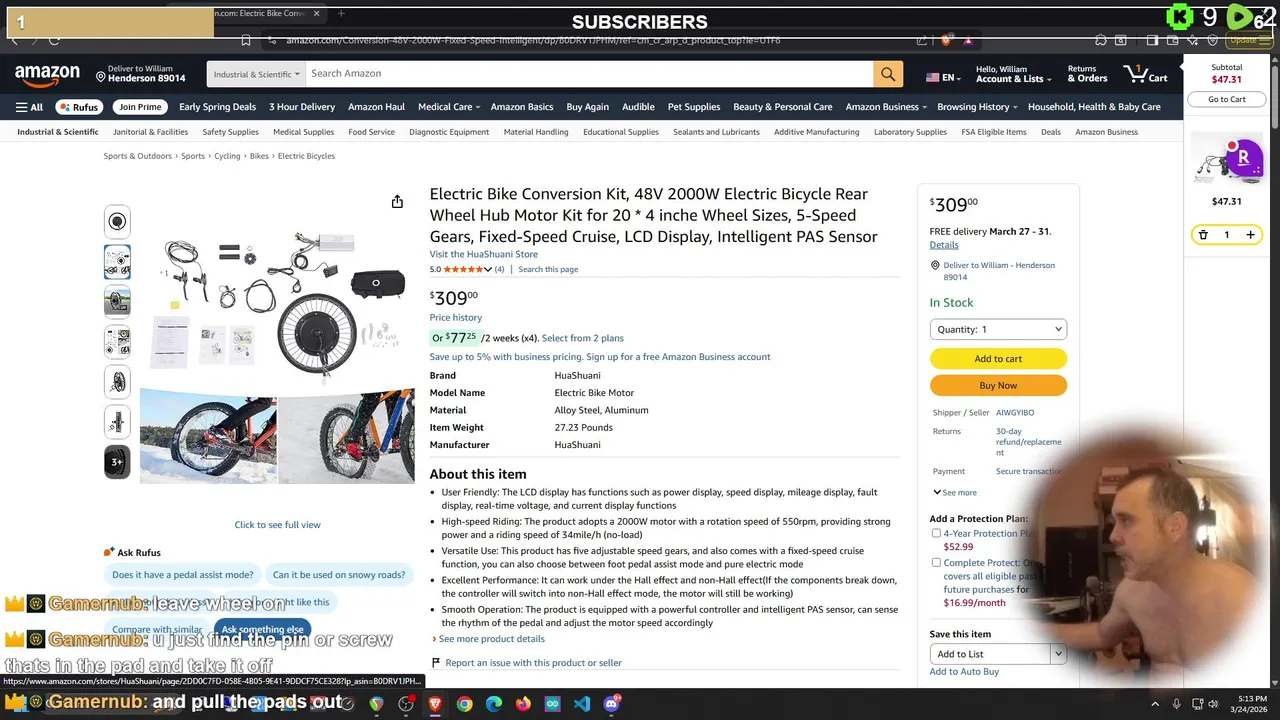The width and height of the screenshot is (1280, 720).
Task: Open the Early Spring Deals menu item
Action: [x=217, y=107]
